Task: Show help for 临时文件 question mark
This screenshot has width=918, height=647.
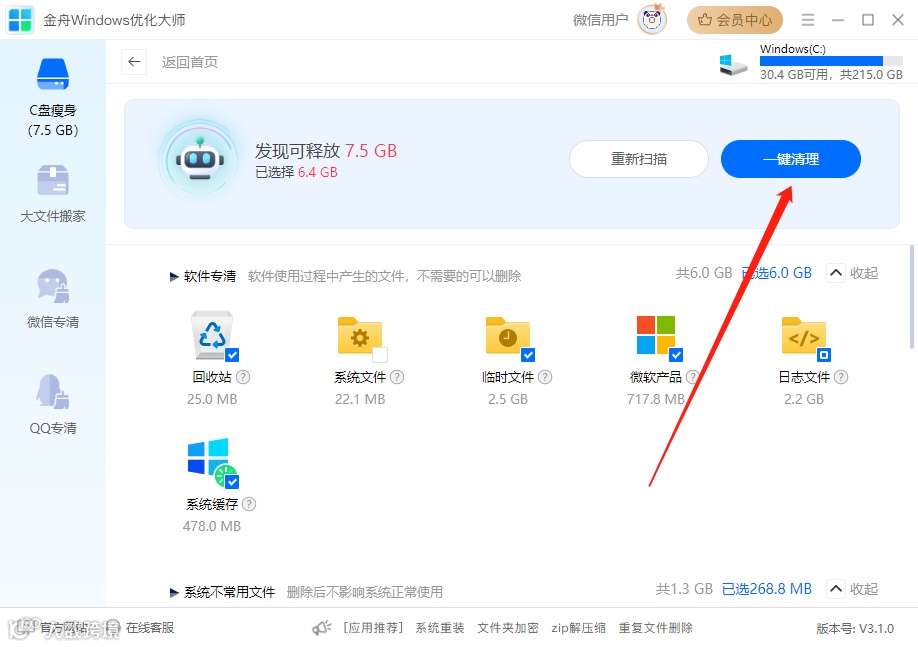Action: pyautogui.click(x=545, y=377)
